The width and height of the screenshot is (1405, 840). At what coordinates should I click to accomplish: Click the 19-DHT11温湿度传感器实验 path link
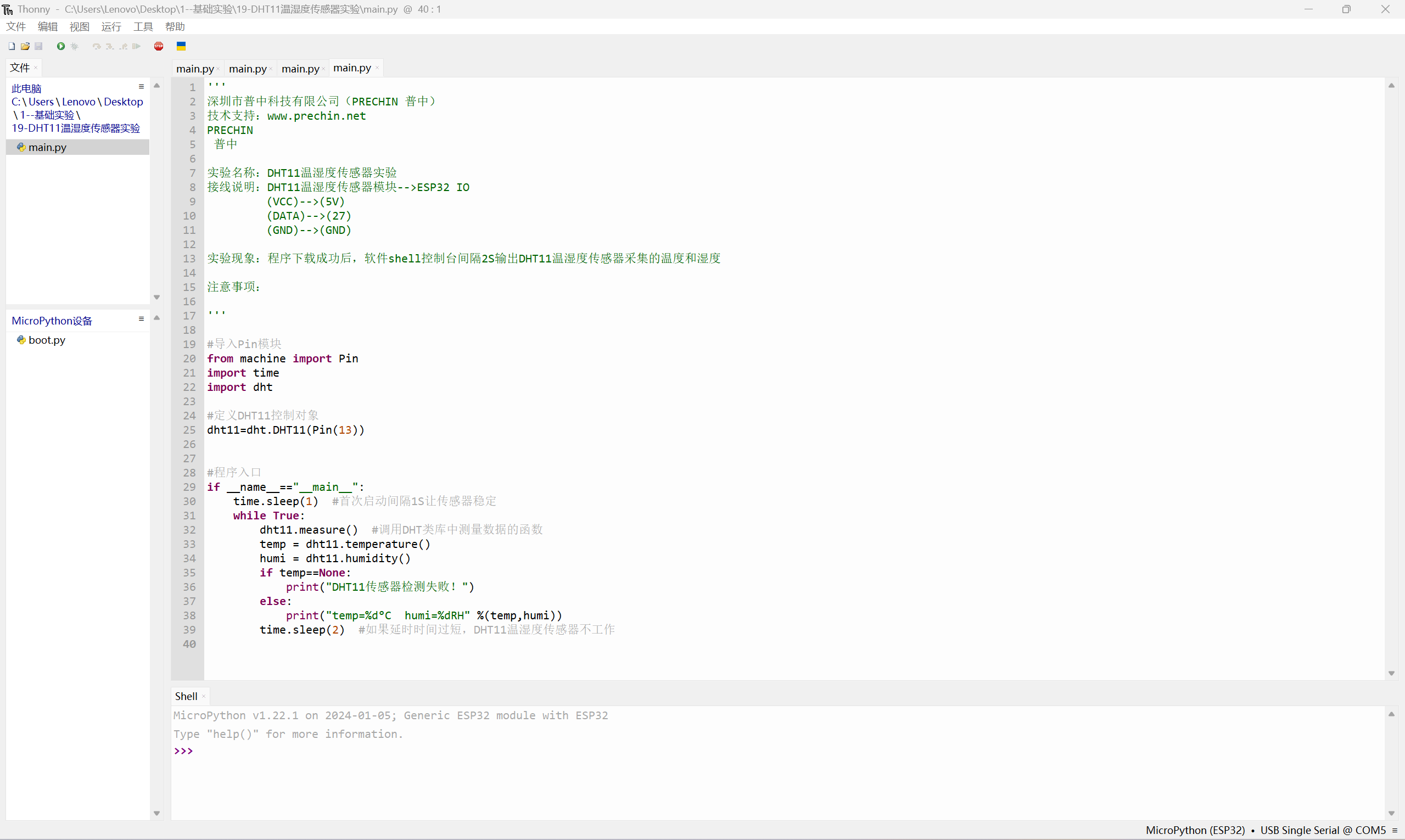click(x=76, y=128)
